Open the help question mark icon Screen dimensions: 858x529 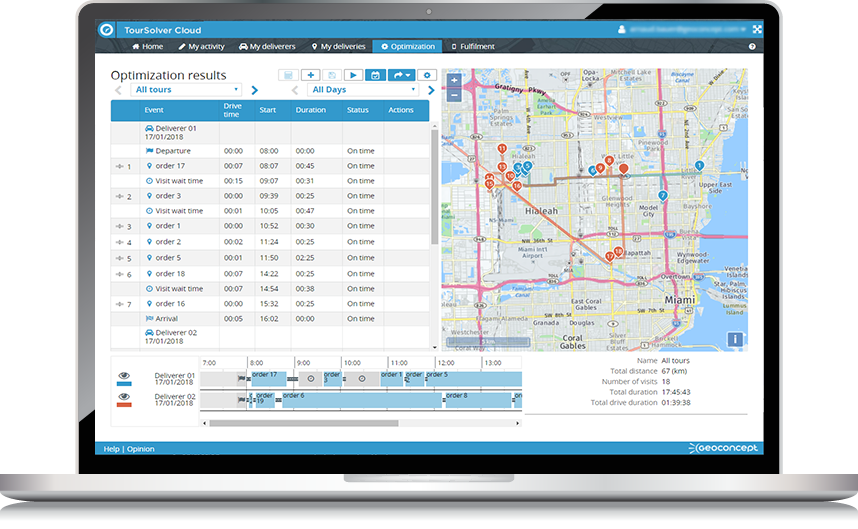752,47
